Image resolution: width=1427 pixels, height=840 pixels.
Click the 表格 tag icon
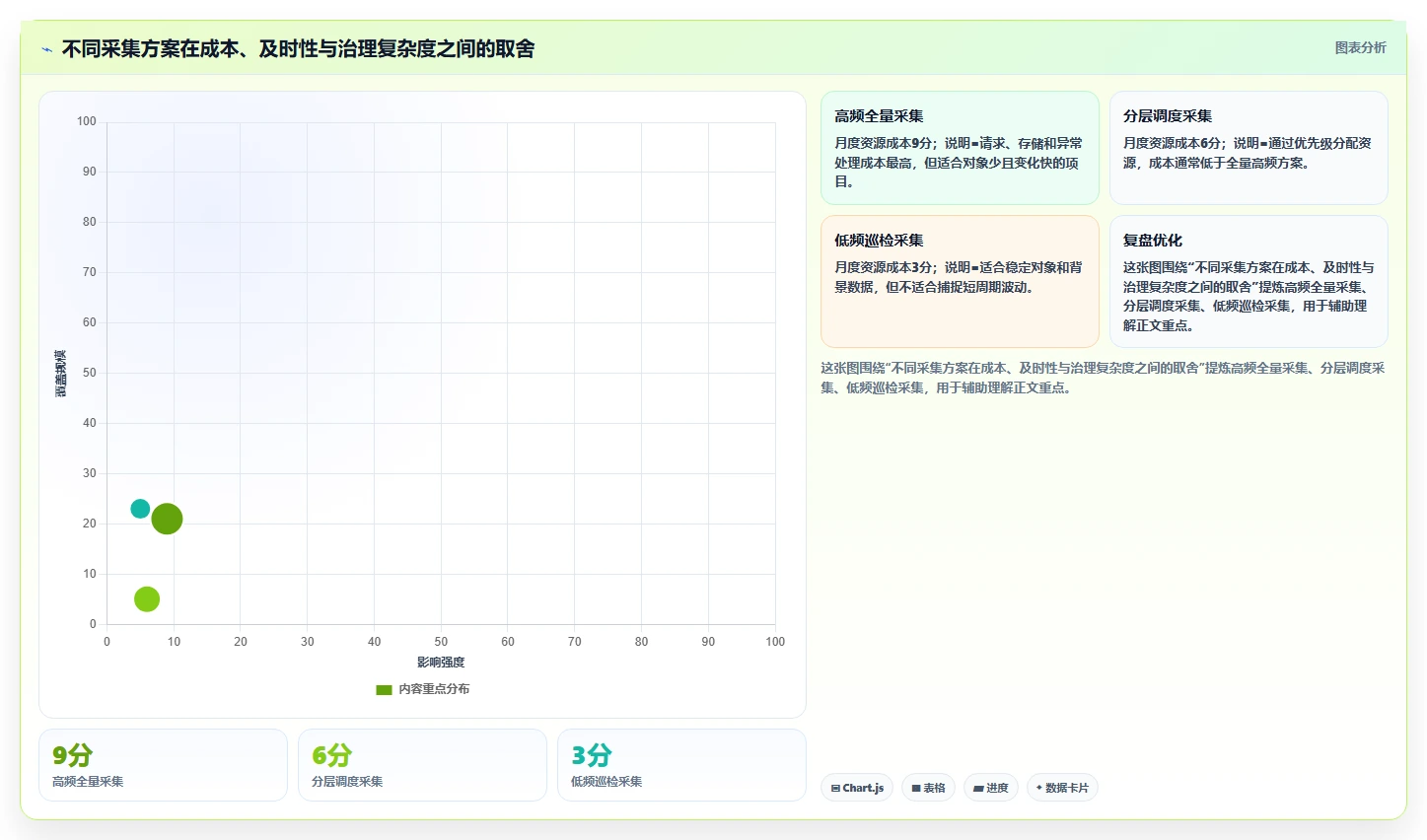(x=916, y=789)
